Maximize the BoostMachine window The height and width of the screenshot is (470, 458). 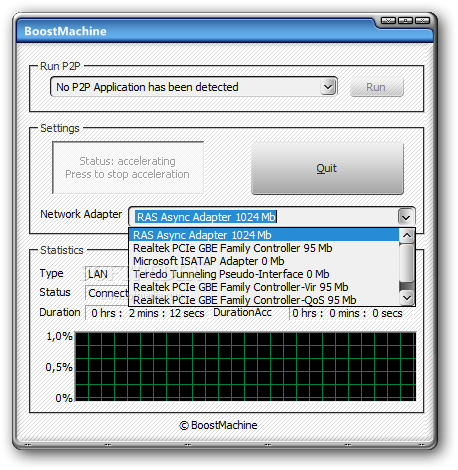coord(405,21)
